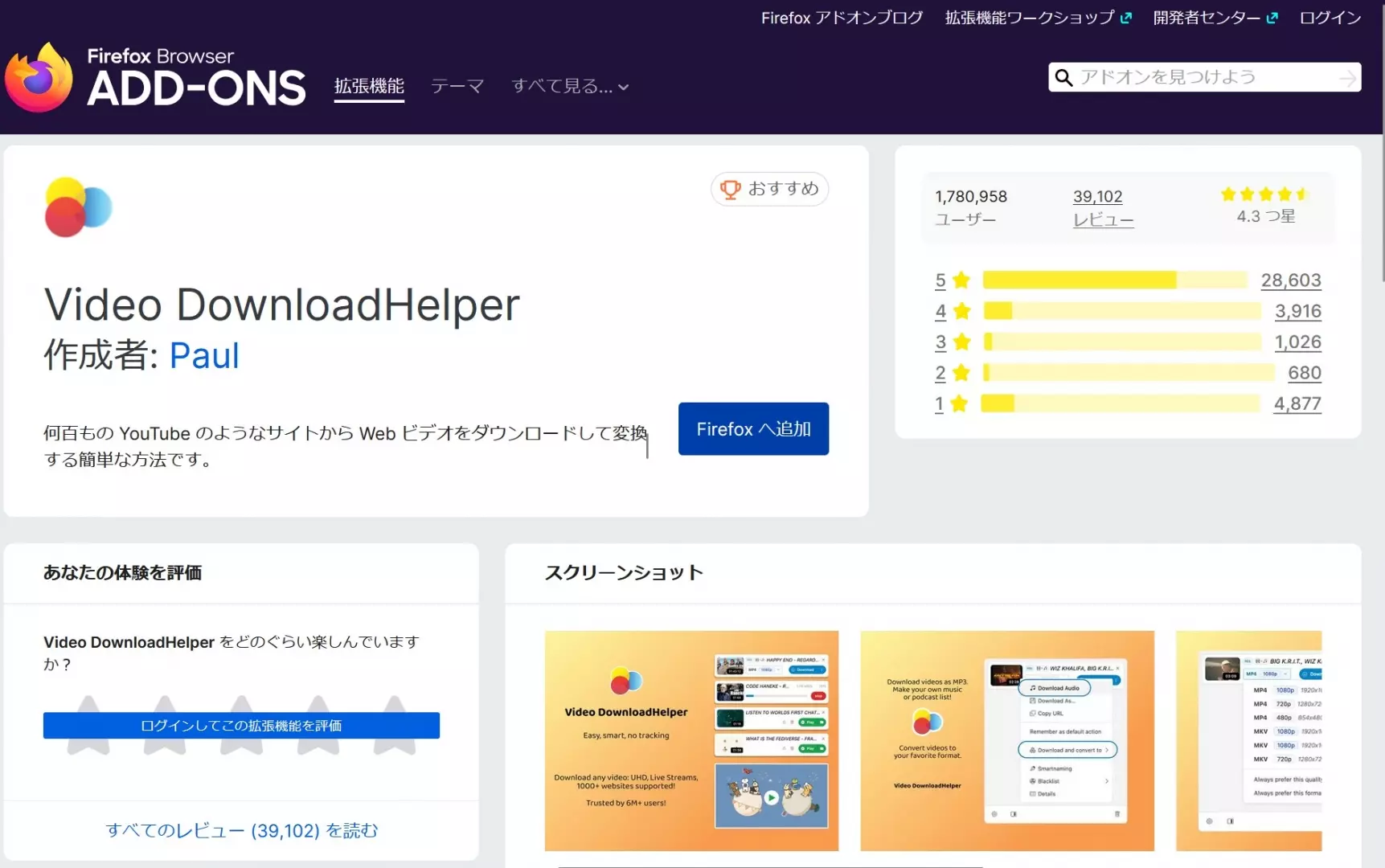This screenshot has width=1385, height=868.
Task: Click external-link icon next to 拡張機能ワークショップ
Action: (x=1126, y=18)
